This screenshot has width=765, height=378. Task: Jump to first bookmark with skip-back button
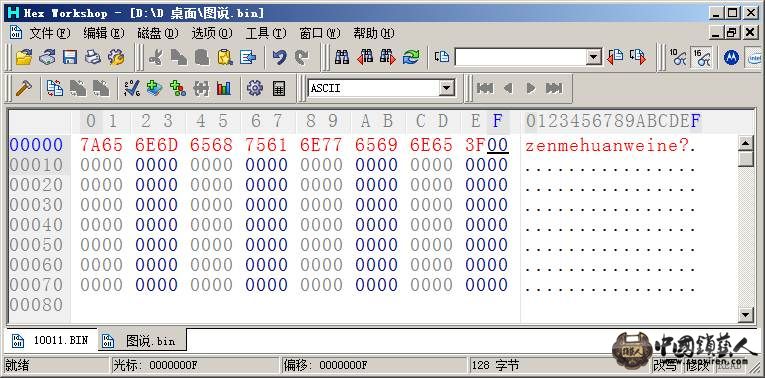[x=484, y=88]
